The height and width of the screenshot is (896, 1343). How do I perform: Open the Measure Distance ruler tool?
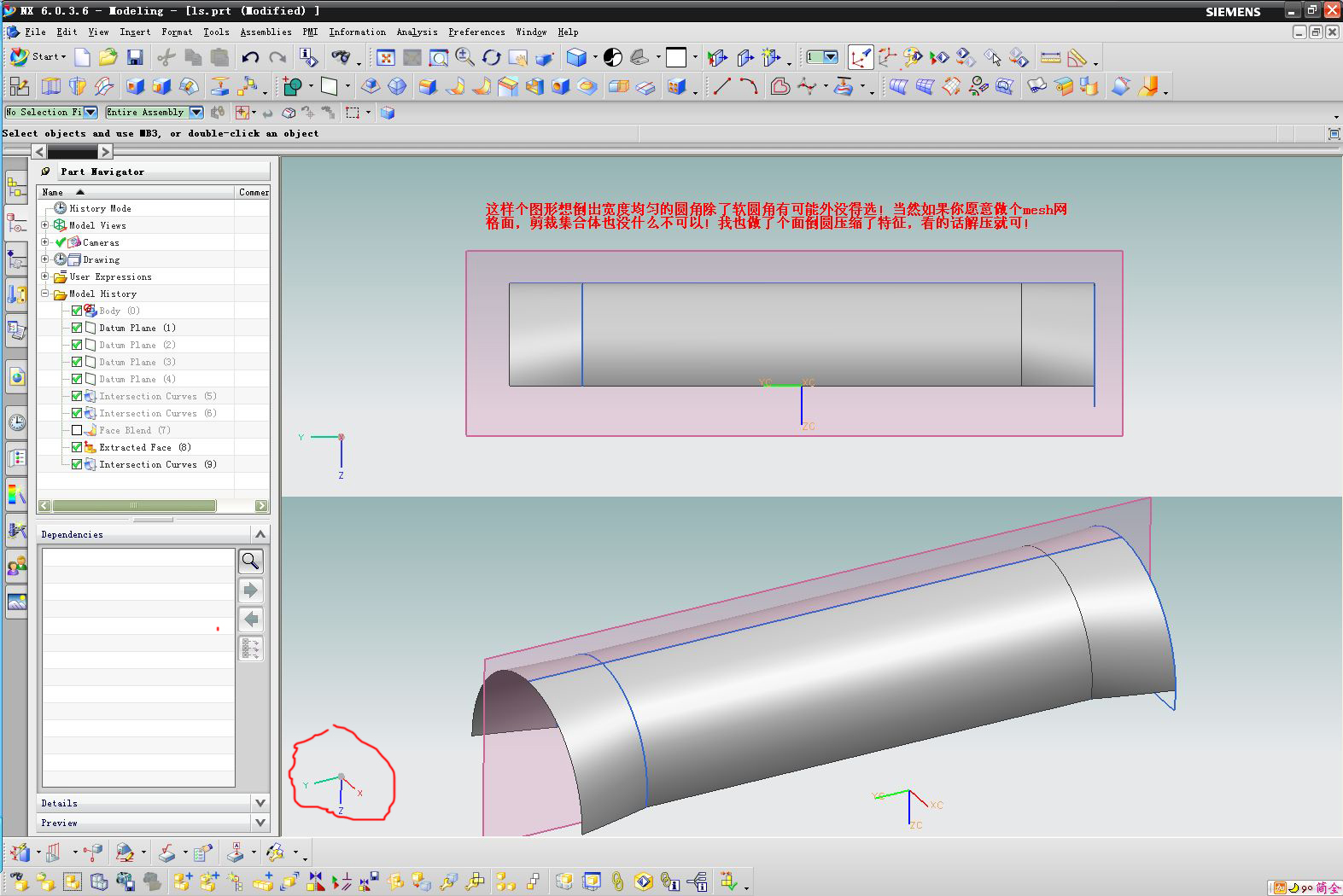coord(1051,57)
